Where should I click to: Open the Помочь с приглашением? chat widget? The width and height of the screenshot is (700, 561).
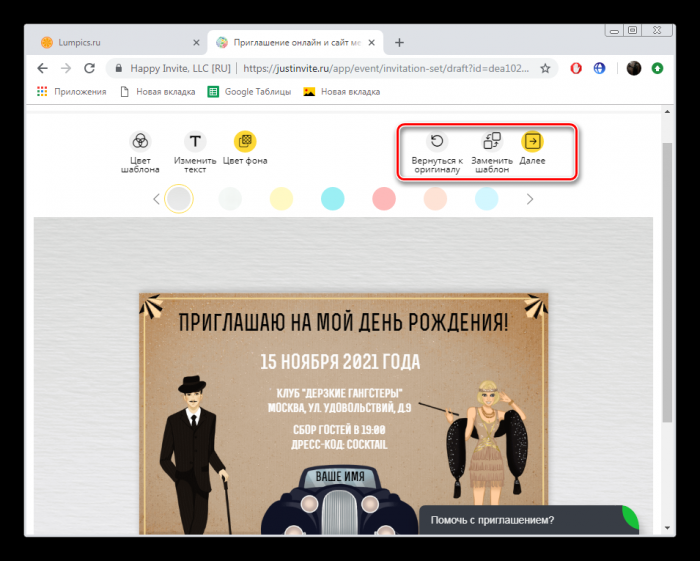click(x=529, y=520)
